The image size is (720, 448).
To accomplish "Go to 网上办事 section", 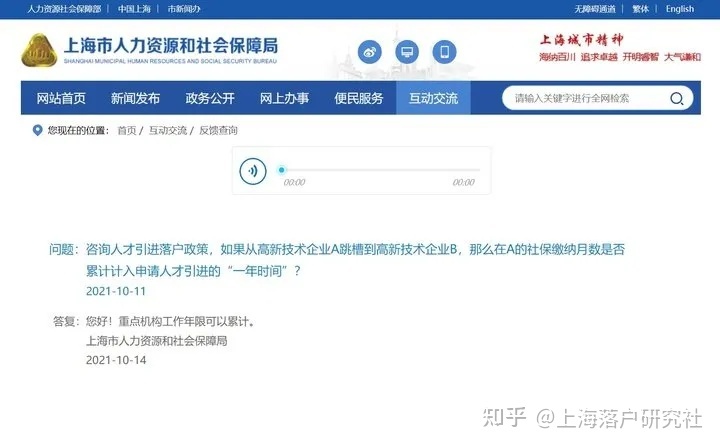I will pyautogui.click(x=284, y=98).
